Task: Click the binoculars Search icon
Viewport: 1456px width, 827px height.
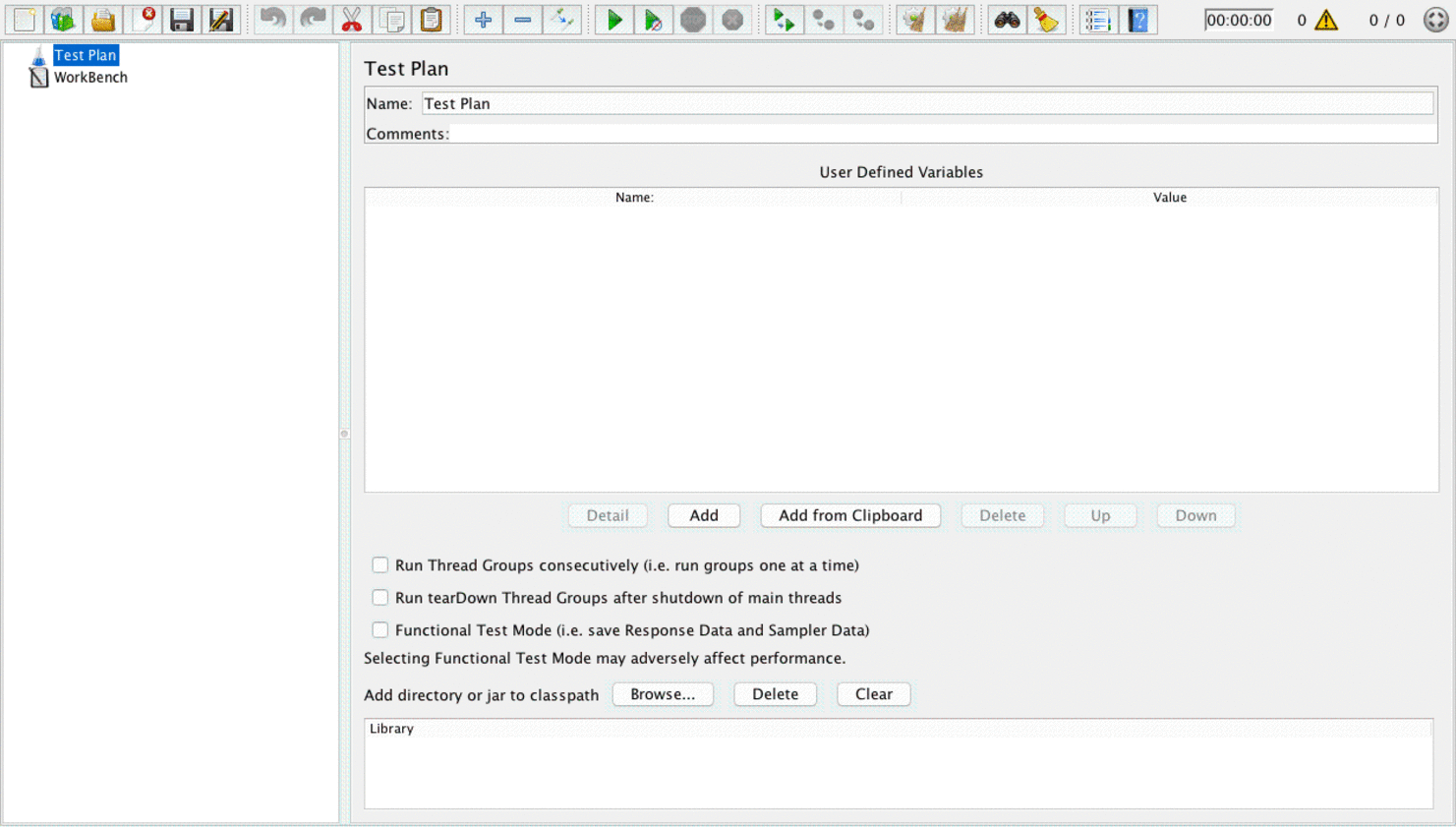Action: [x=1007, y=20]
